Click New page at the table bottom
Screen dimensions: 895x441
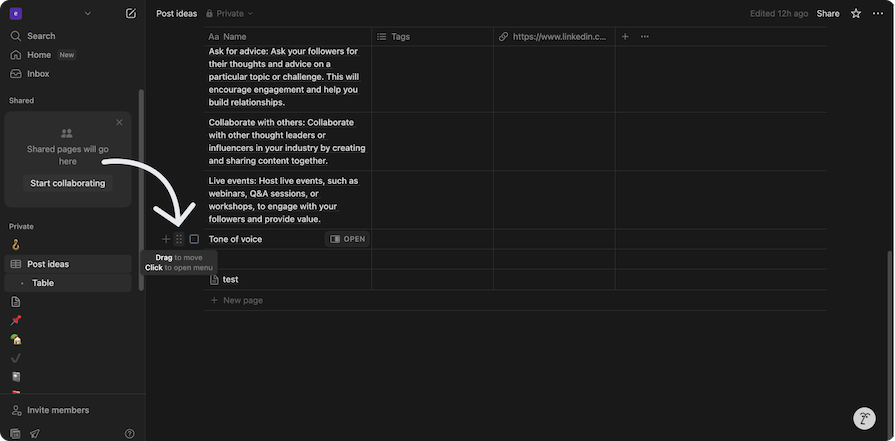[242, 300]
